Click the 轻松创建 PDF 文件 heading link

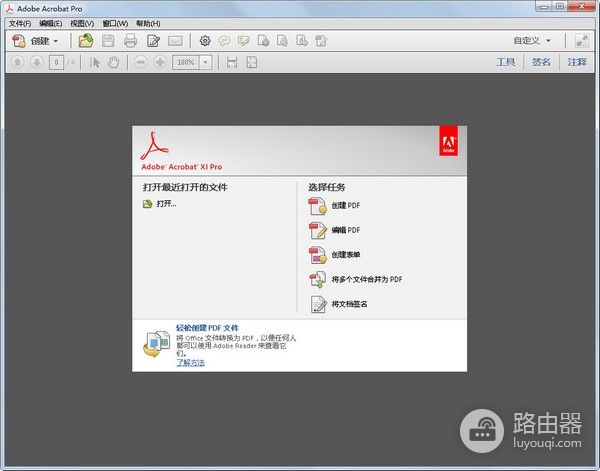pos(207,328)
